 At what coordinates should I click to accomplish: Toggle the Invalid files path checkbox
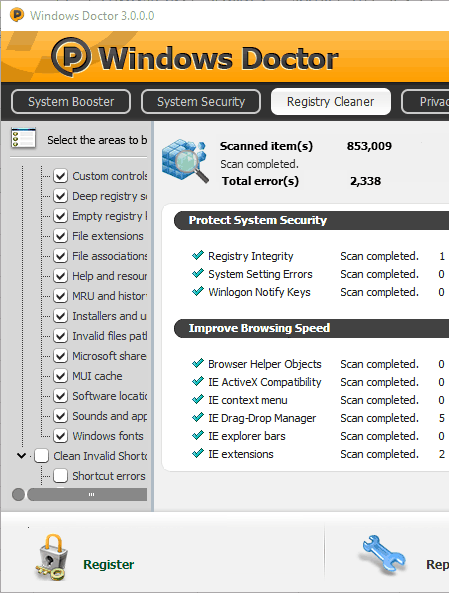(x=61, y=336)
